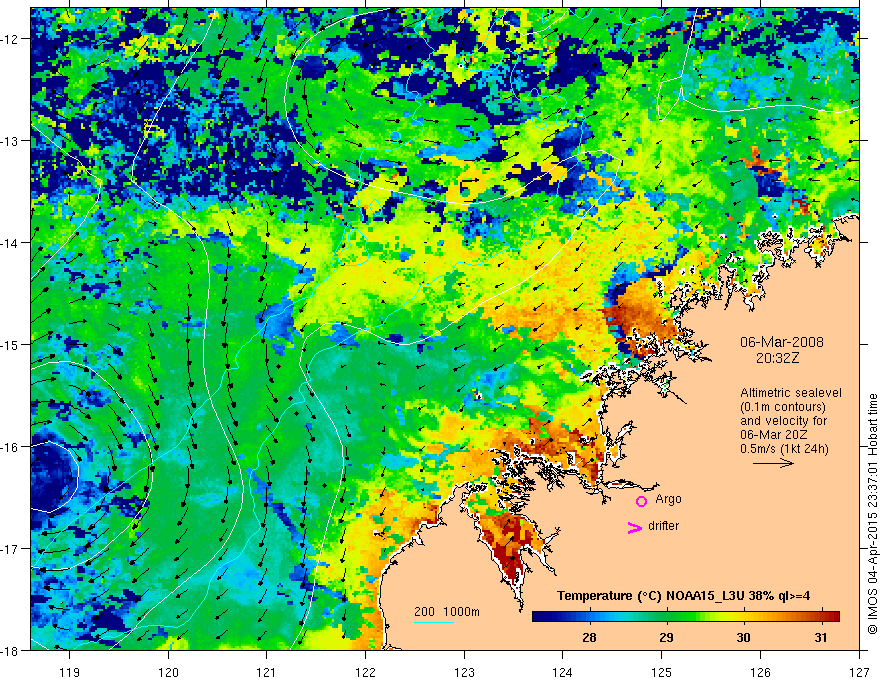Viewport: 880px width, 680px height.
Task: Click the magenta Argo circle legend symbol
Action: [641, 501]
